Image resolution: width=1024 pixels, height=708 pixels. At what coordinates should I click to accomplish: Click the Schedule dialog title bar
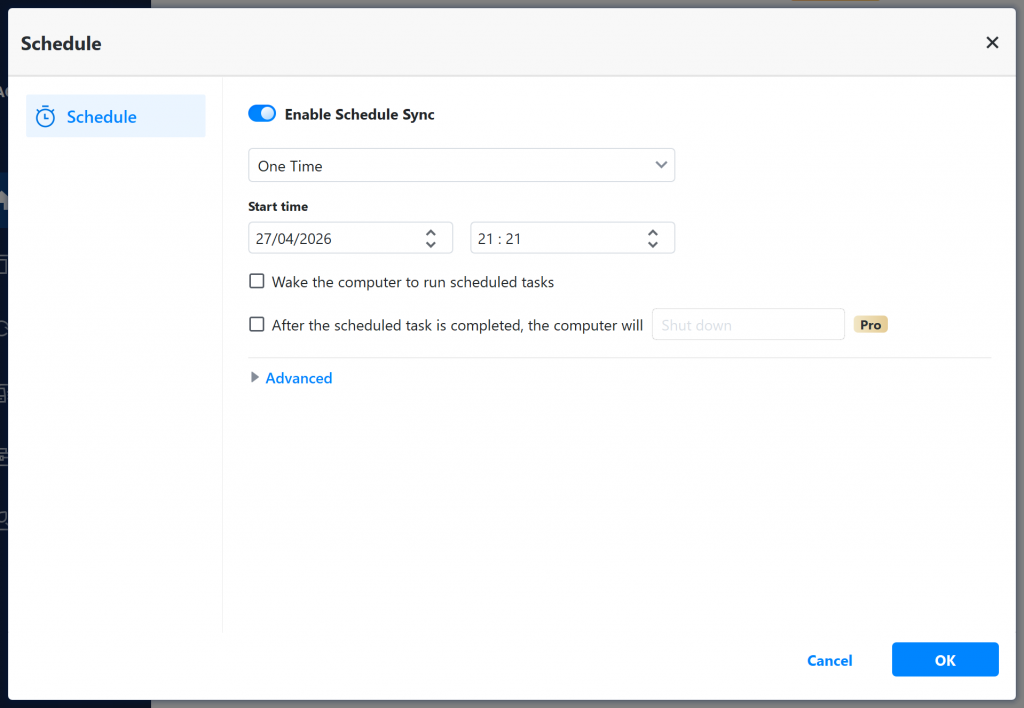point(61,43)
